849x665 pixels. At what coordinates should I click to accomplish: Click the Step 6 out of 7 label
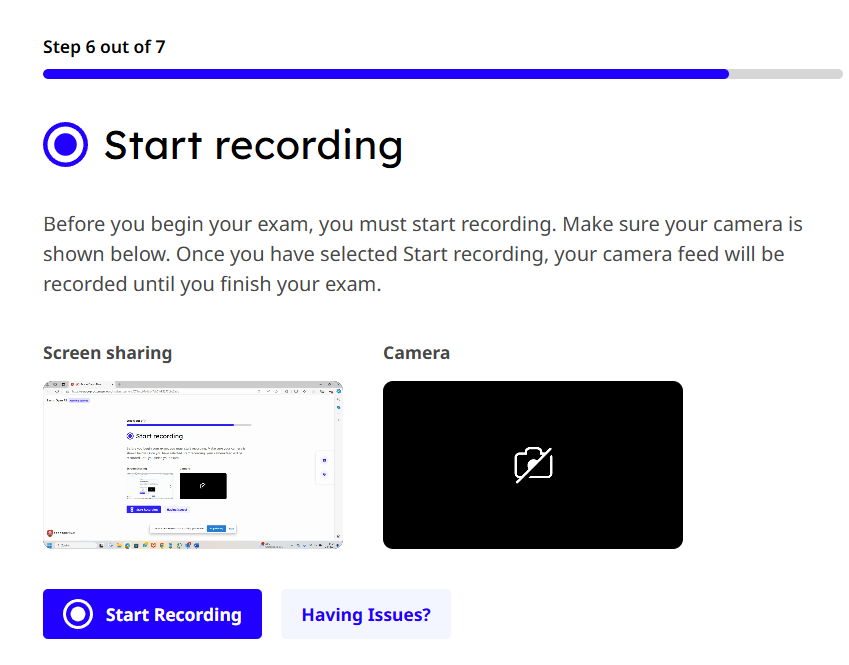pyautogui.click(x=104, y=47)
